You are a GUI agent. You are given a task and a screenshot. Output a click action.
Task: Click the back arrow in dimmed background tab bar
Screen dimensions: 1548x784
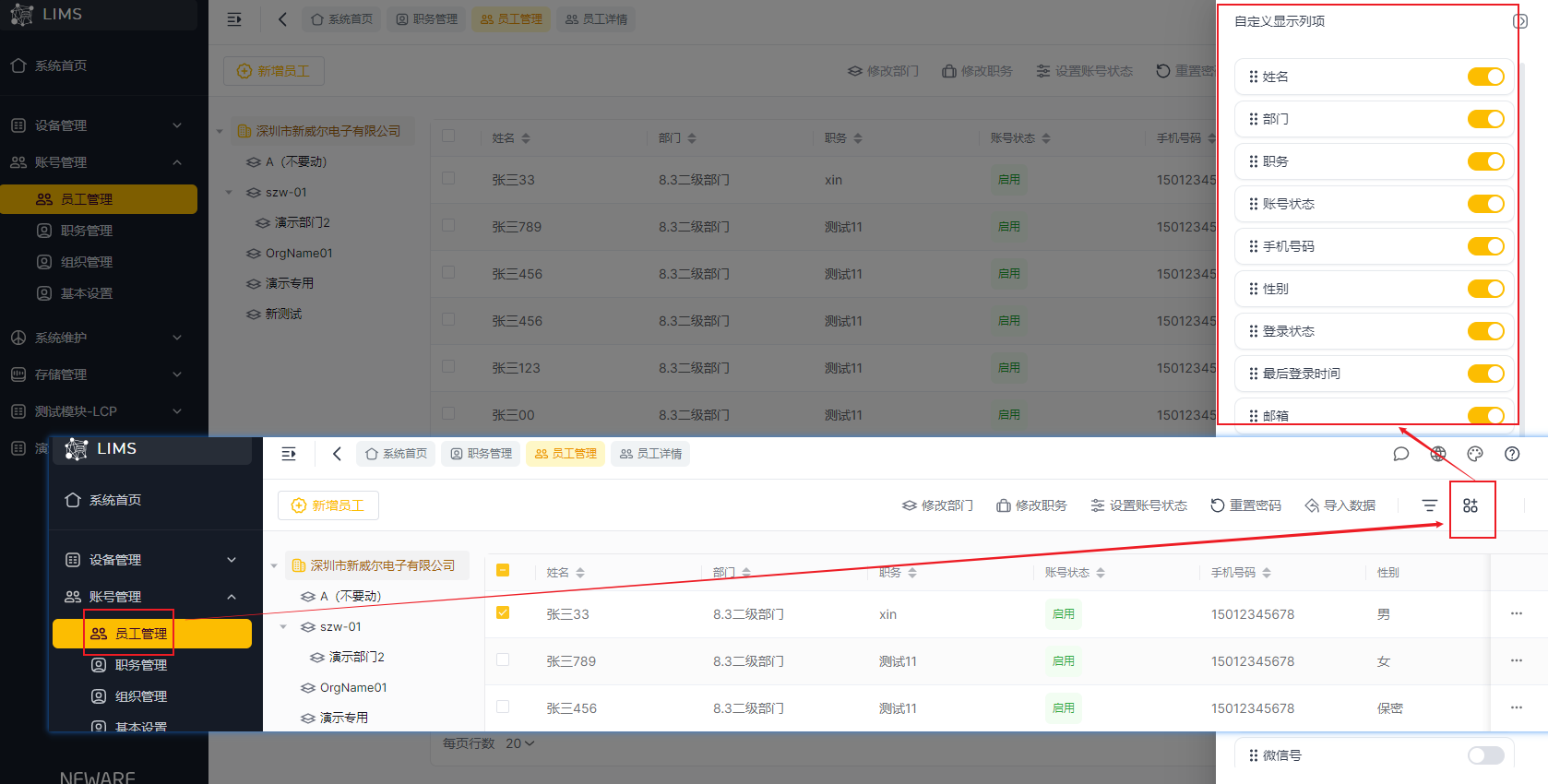pyautogui.click(x=282, y=19)
